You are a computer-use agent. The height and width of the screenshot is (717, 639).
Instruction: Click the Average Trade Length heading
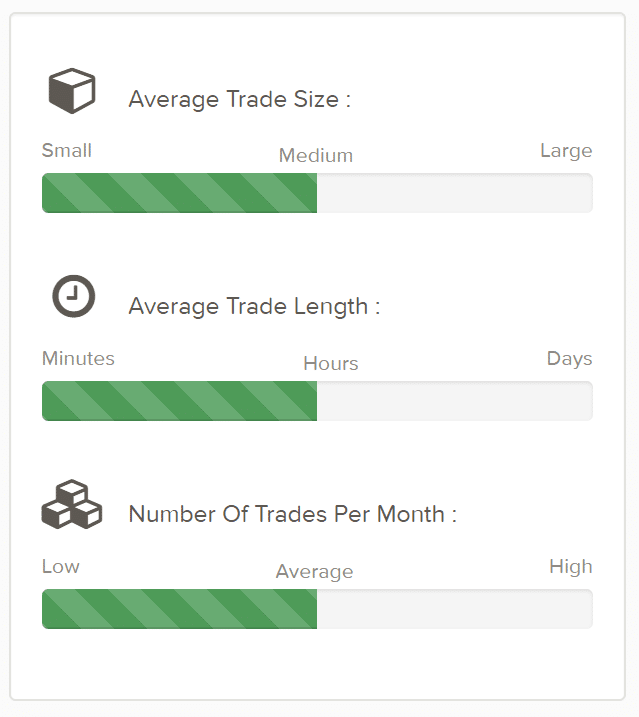(x=254, y=306)
